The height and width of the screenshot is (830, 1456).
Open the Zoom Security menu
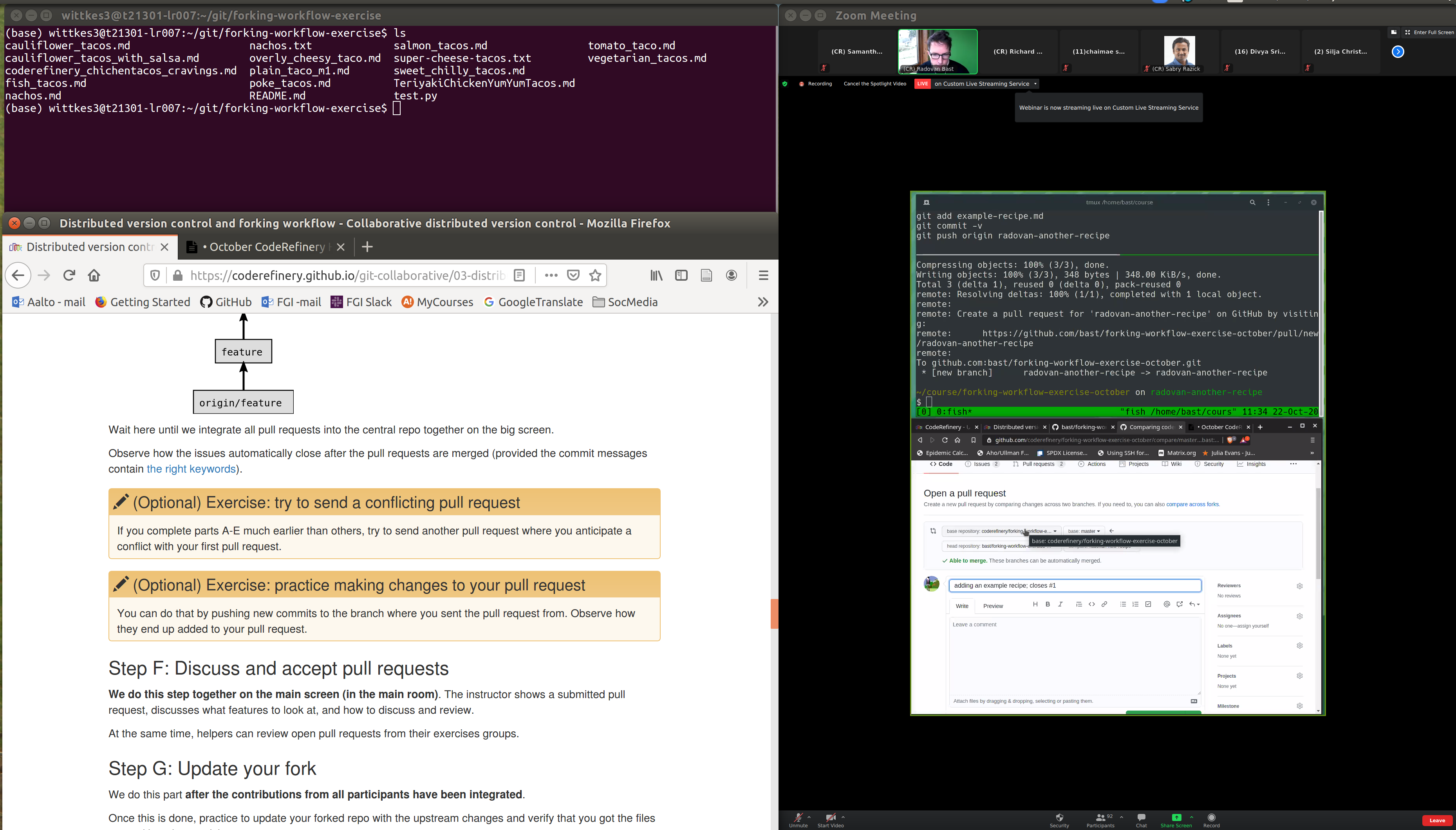point(1059,820)
